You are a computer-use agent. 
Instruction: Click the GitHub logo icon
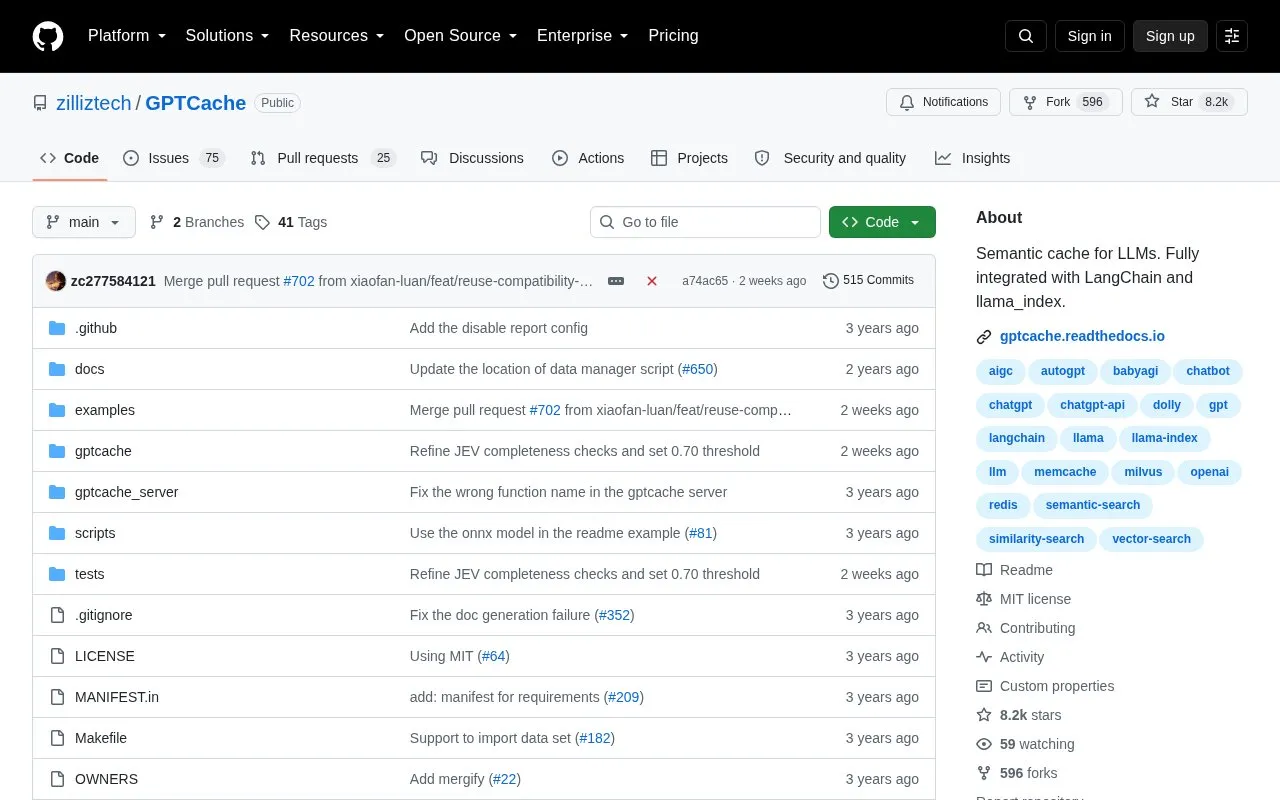click(48, 36)
